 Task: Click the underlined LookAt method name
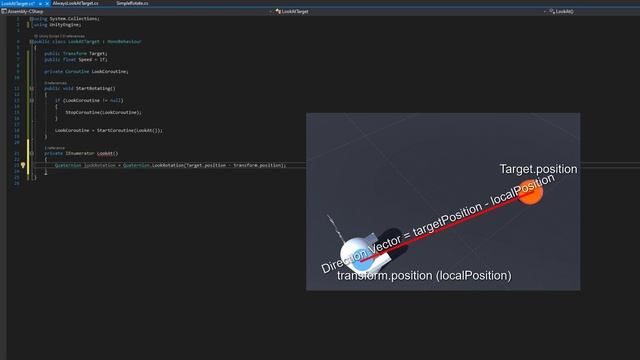point(105,153)
